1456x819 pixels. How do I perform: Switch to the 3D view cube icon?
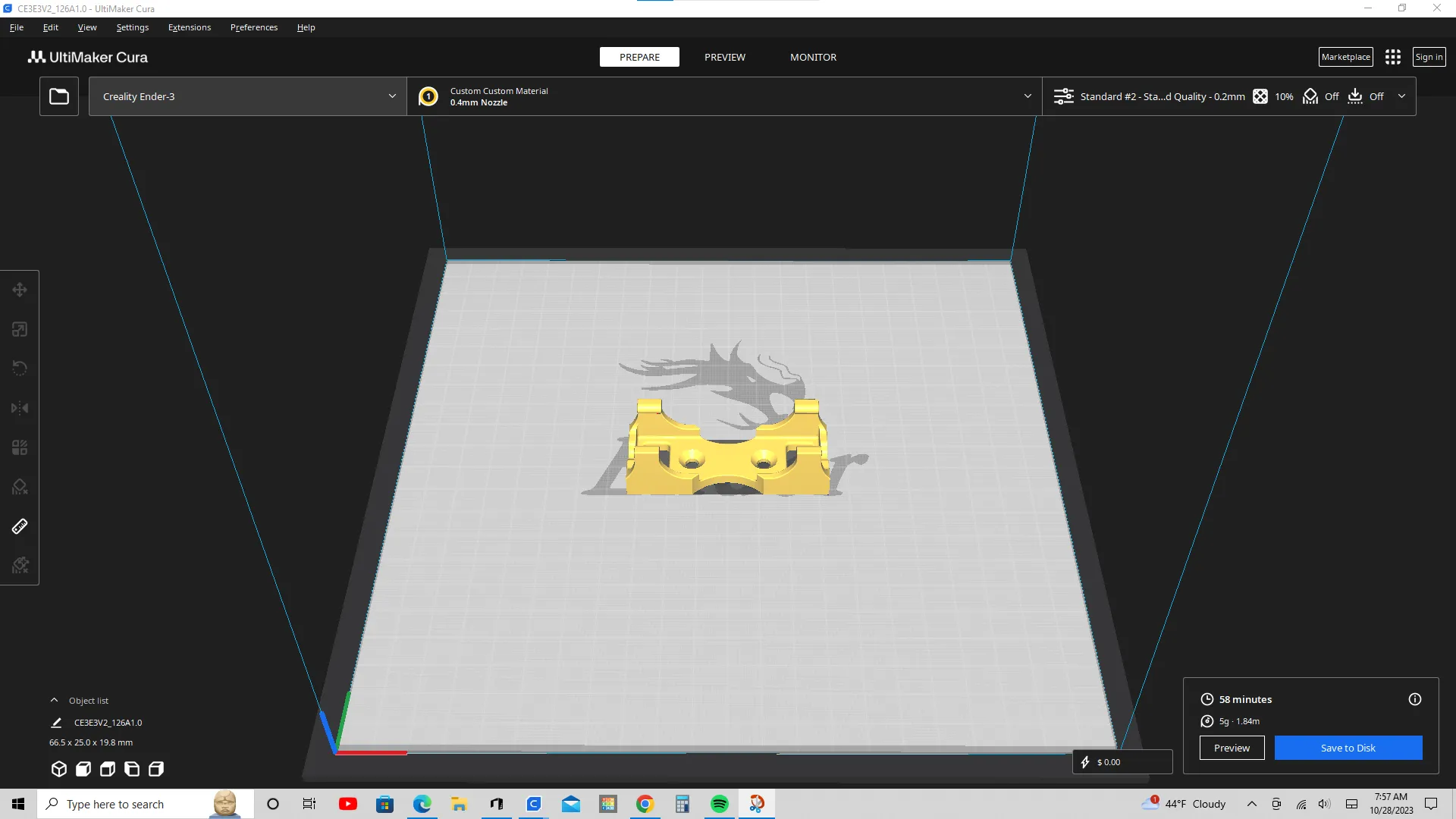tap(59, 769)
